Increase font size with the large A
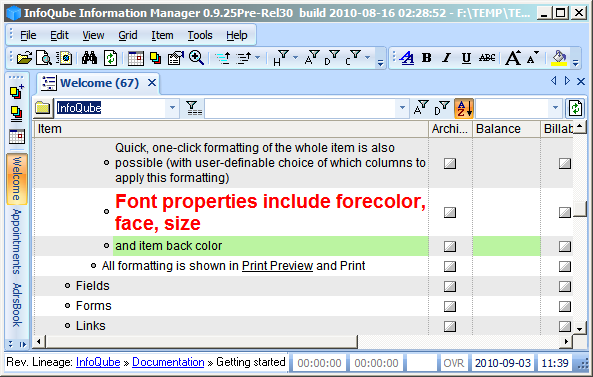 pos(513,58)
